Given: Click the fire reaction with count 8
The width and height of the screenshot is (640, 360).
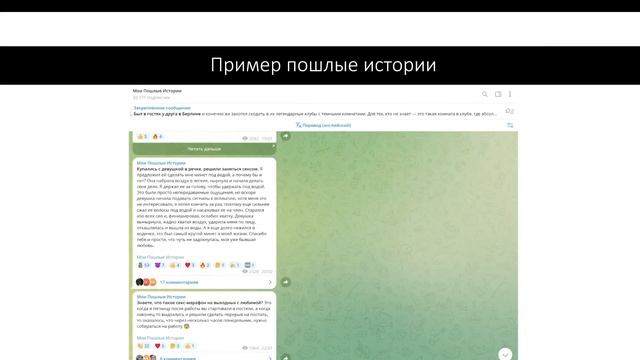Looking at the screenshot, I should click(x=157, y=136).
